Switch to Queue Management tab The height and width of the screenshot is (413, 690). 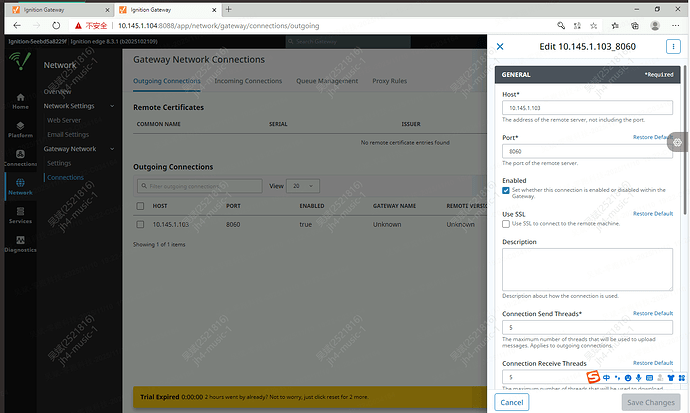tap(327, 81)
